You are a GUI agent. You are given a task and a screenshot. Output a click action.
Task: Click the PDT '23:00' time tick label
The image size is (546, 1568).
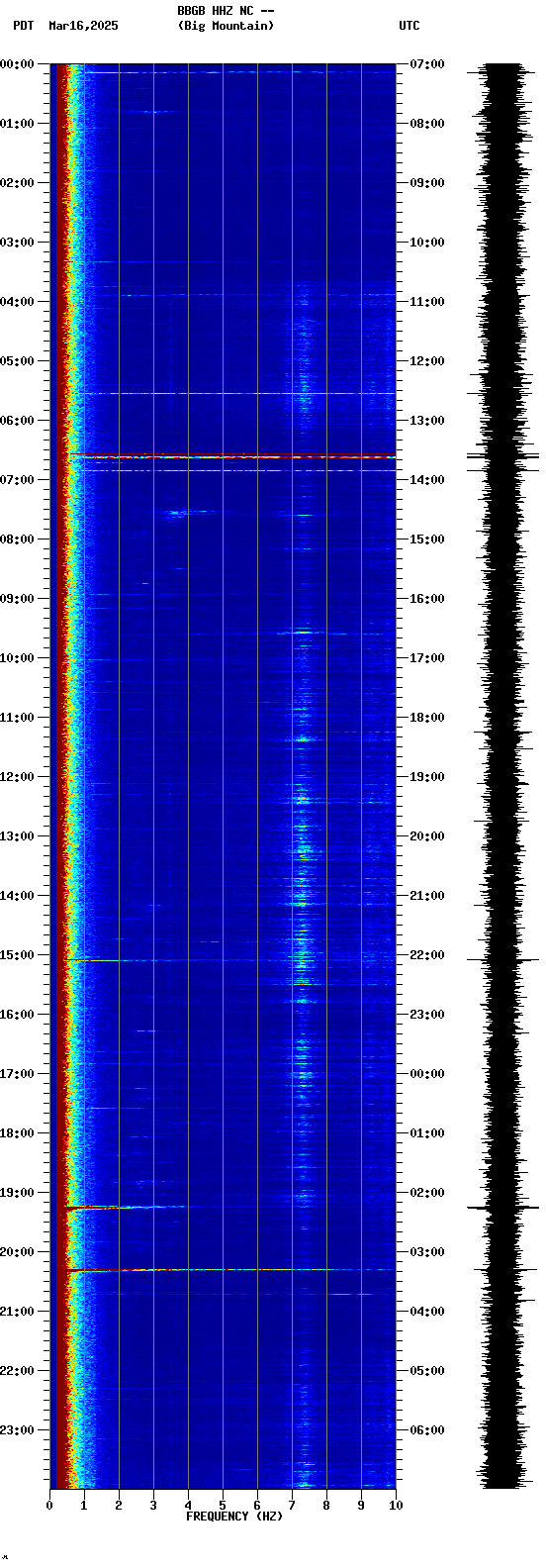point(17,1430)
